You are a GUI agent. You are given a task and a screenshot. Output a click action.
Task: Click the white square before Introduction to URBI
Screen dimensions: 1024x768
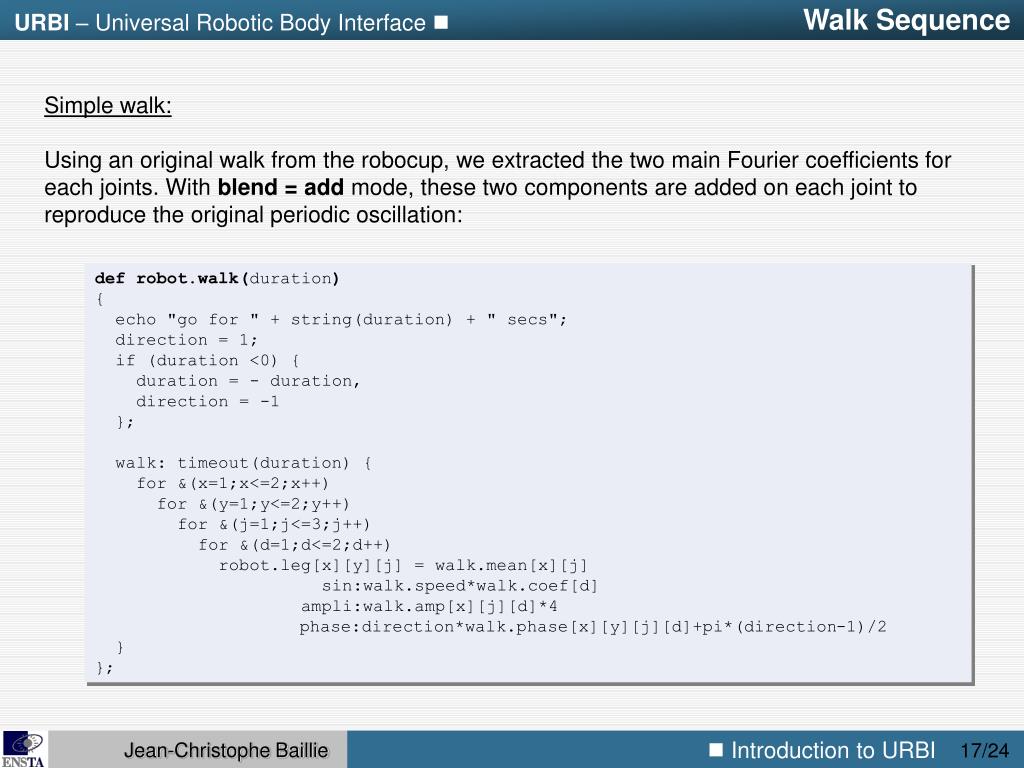coord(716,749)
